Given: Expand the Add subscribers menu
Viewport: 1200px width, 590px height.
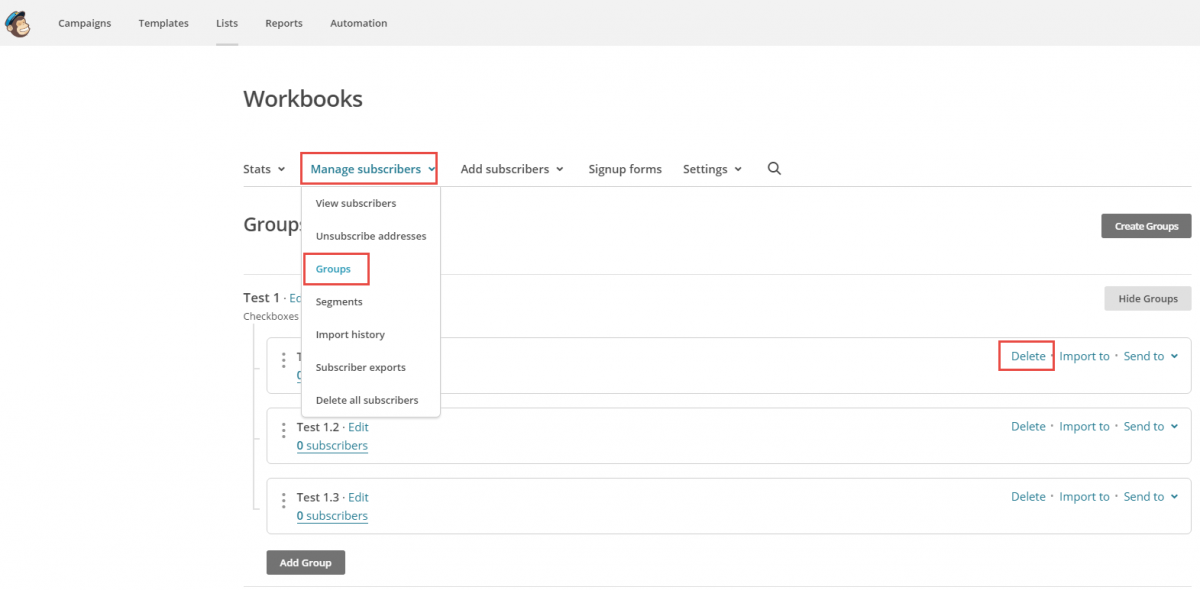Looking at the screenshot, I should coord(512,169).
